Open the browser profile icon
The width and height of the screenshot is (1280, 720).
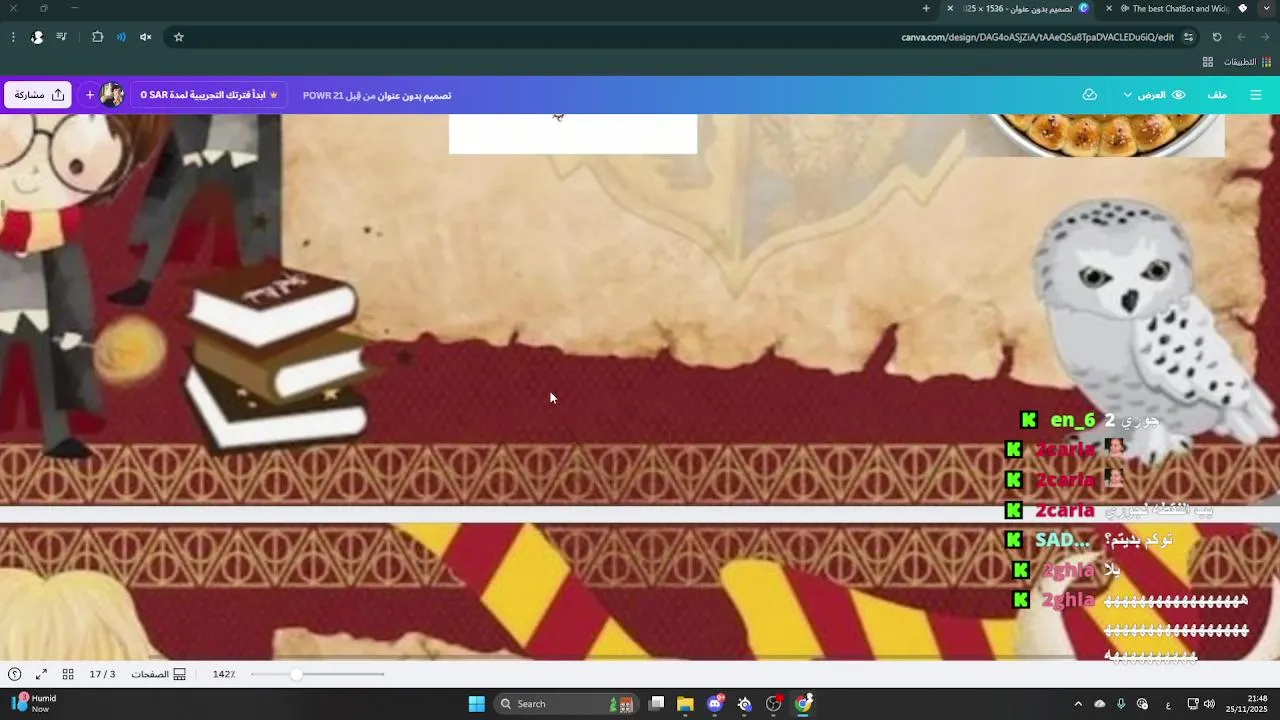37,37
